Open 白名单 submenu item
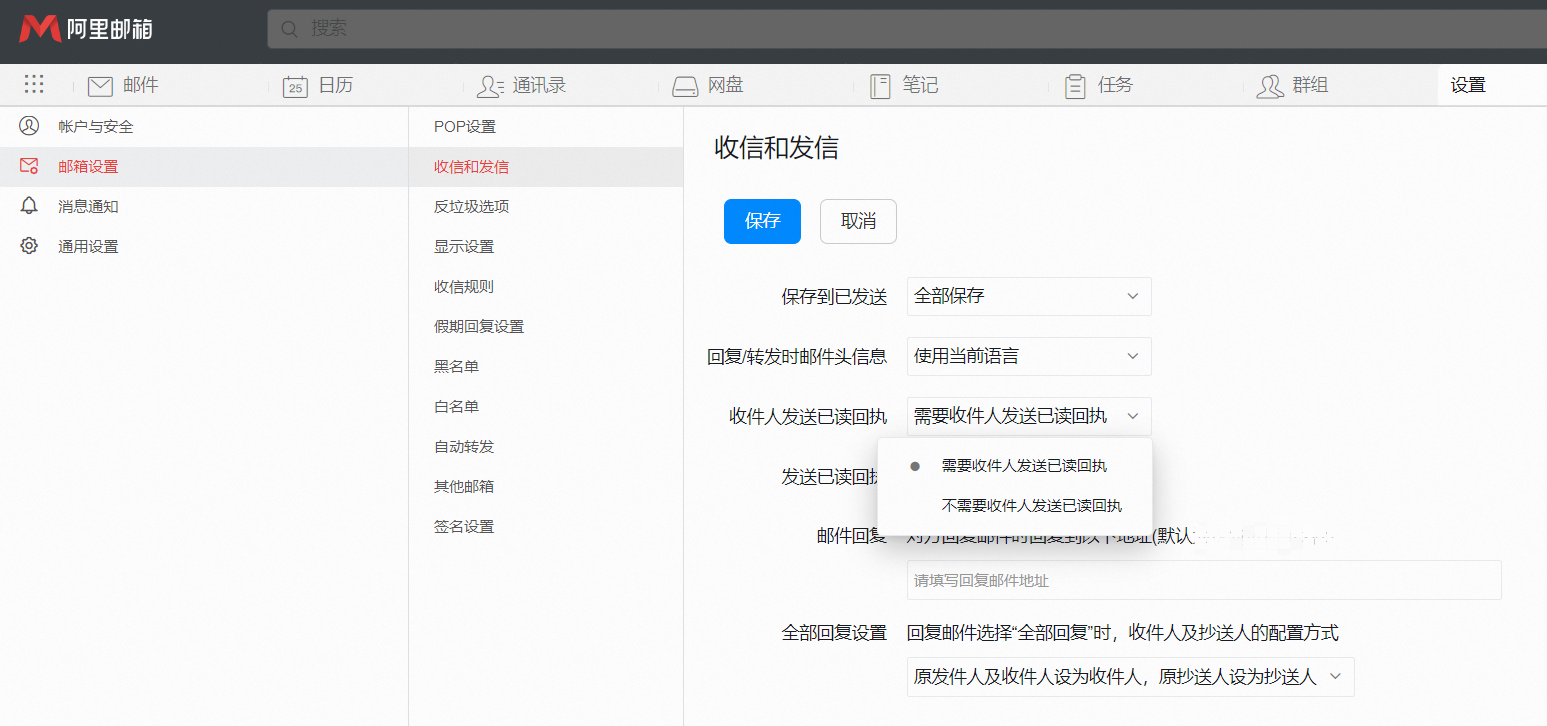The width and height of the screenshot is (1547, 726). (x=546, y=406)
